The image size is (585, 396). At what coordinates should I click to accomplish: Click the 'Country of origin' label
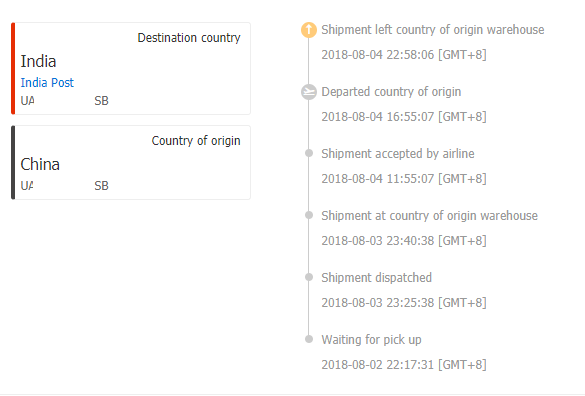(x=196, y=141)
